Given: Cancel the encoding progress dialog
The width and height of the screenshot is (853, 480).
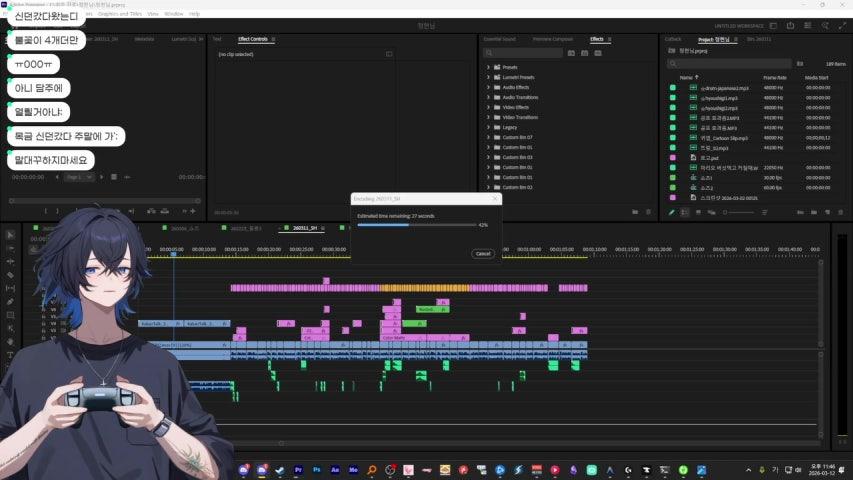Looking at the screenshot, I should [x=483, y=254].
